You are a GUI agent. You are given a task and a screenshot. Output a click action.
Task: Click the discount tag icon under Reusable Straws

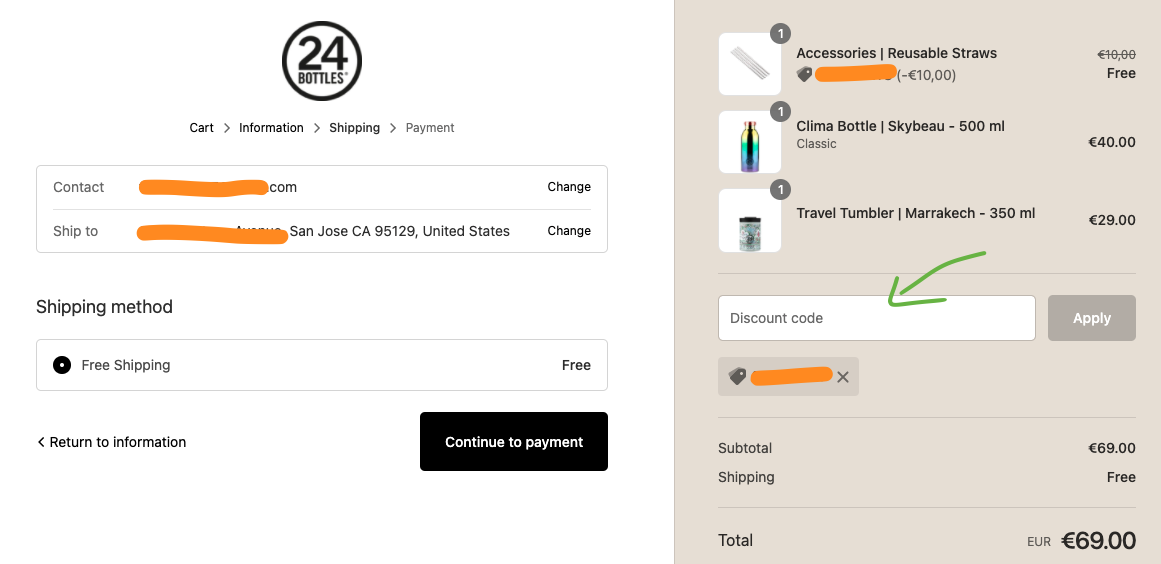[804, 74]
